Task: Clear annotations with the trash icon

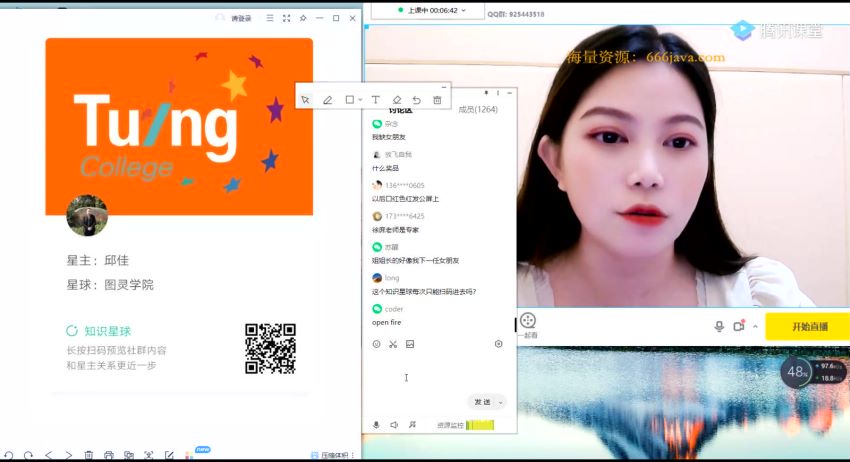Action: pyautogui.click(x=437, y=100)
